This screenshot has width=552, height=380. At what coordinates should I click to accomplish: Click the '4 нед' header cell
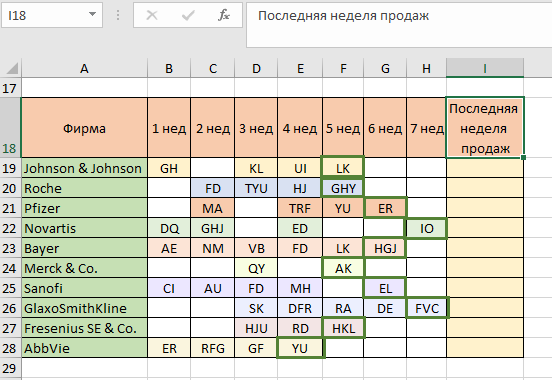[300, 128]
